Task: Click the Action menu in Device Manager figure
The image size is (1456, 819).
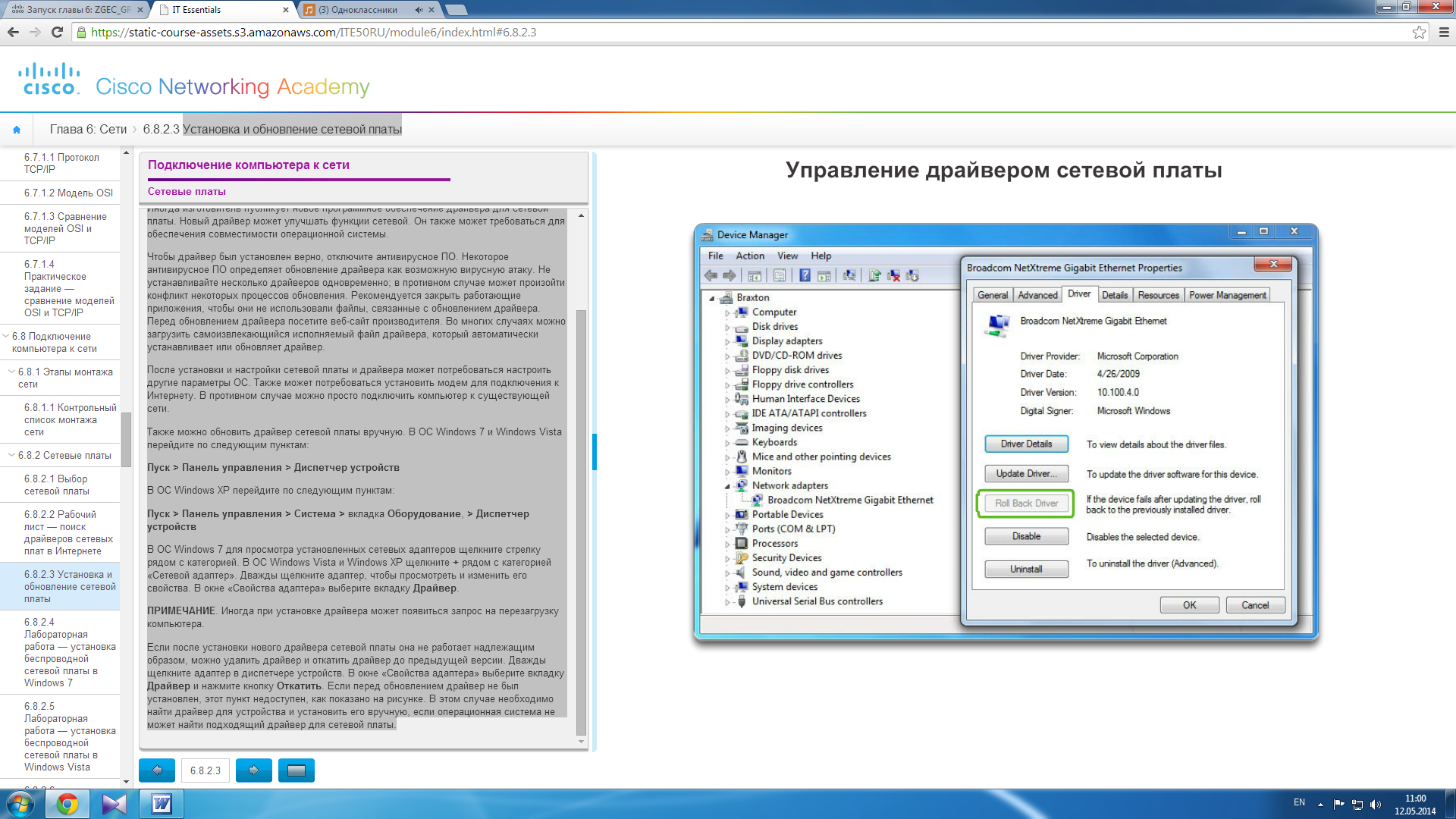Action: 750,256
